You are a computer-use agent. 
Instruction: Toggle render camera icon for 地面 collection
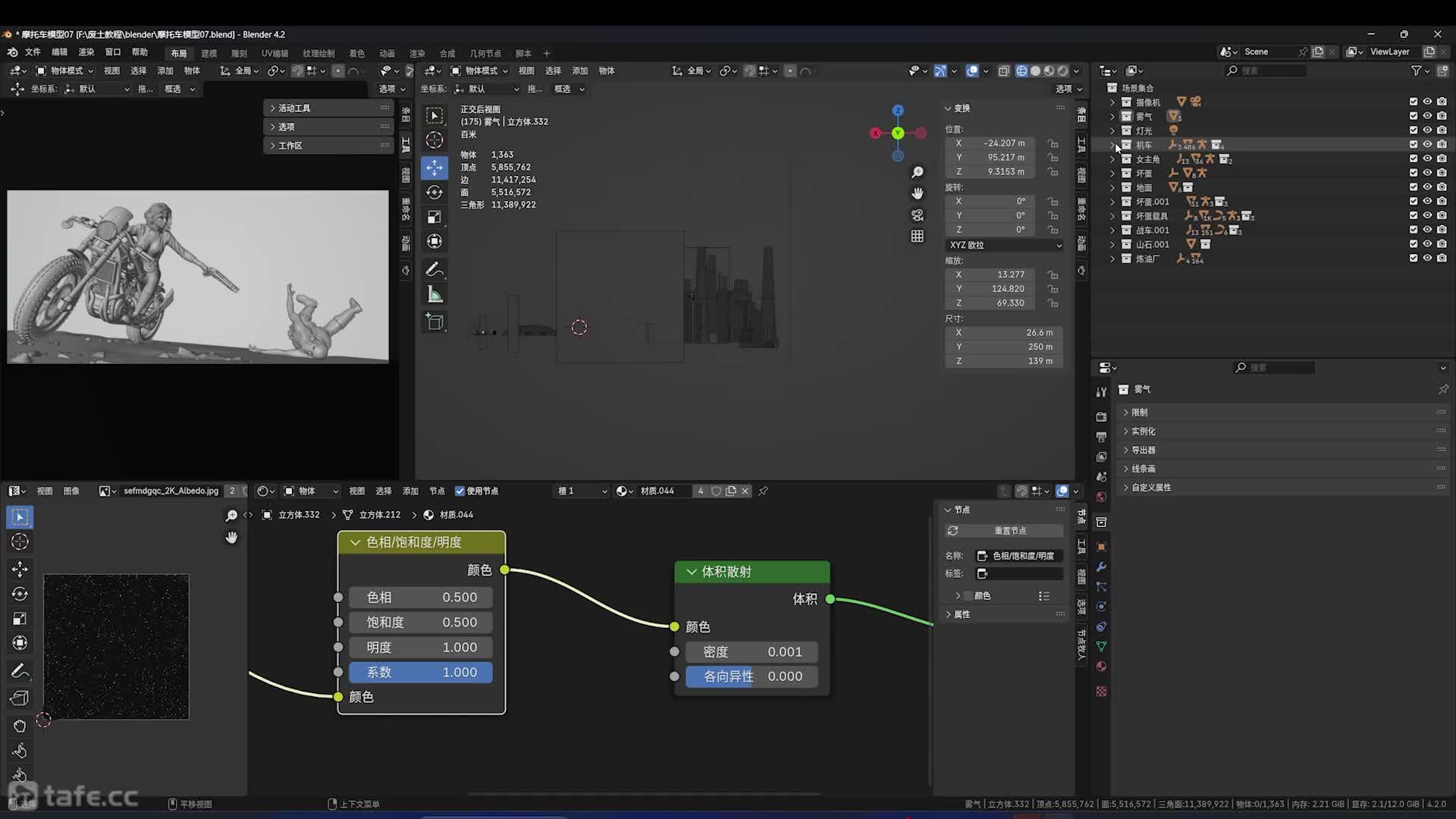pos(1442,187)
